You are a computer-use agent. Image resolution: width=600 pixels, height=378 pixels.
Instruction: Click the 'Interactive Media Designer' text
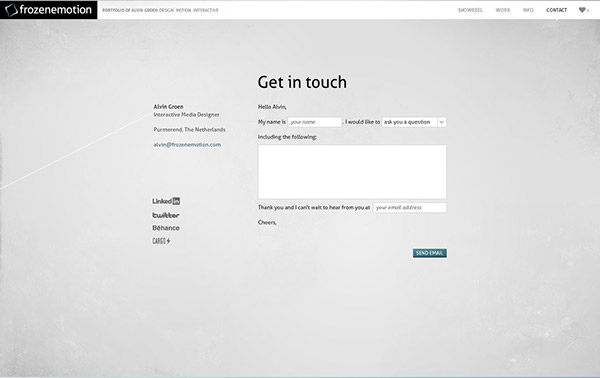coord(186,115)
